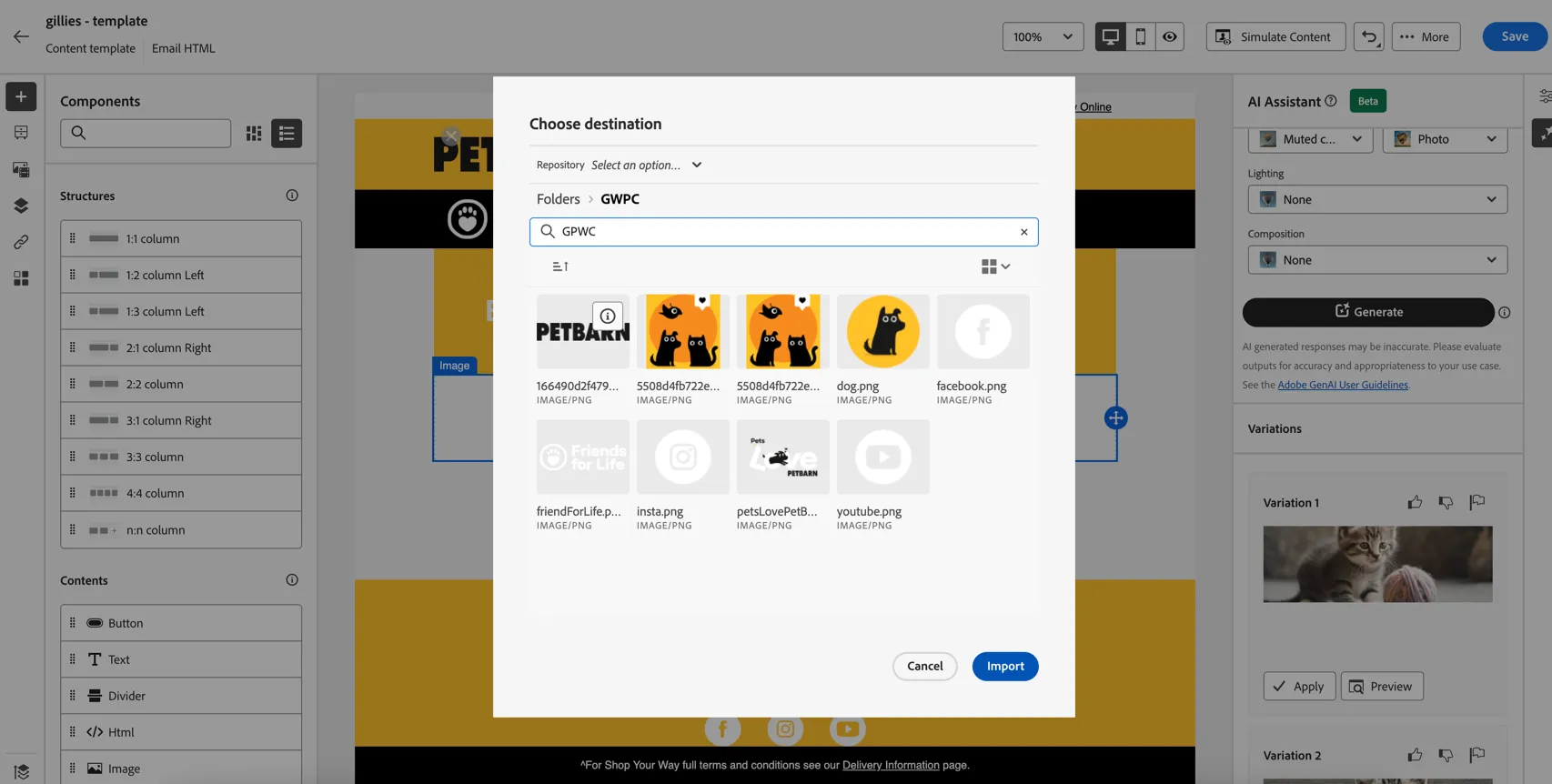
Task: Open the view switcher dropdown in dialog
Action: click(996, 266)
